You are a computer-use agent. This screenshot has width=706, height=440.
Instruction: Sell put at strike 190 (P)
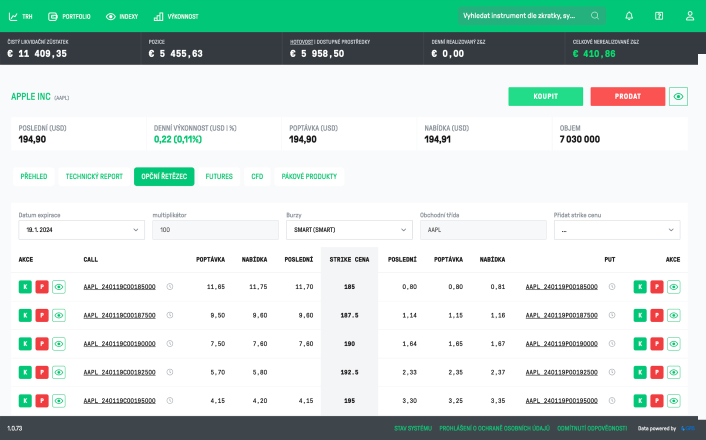coord(657,344)
